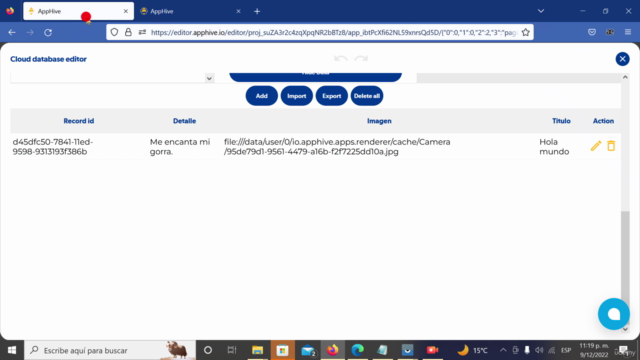Viewport: 640px width, 360px height.
Task: Add a new database record
Action: tap(262, 96)
